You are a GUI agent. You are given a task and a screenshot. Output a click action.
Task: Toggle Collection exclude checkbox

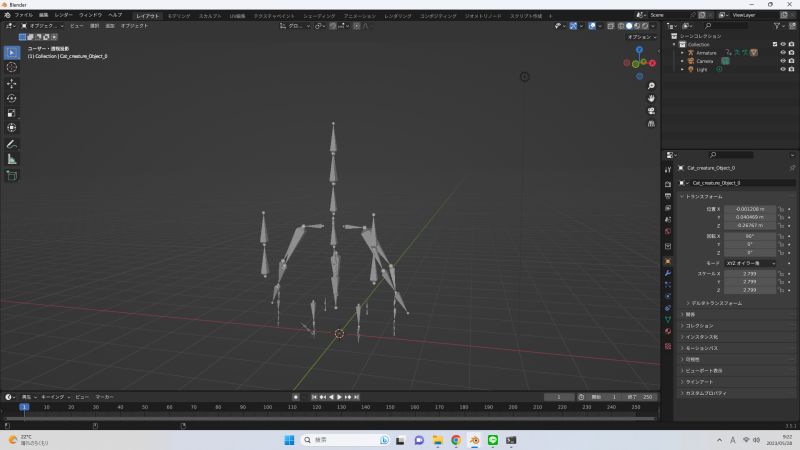(774, 44)
